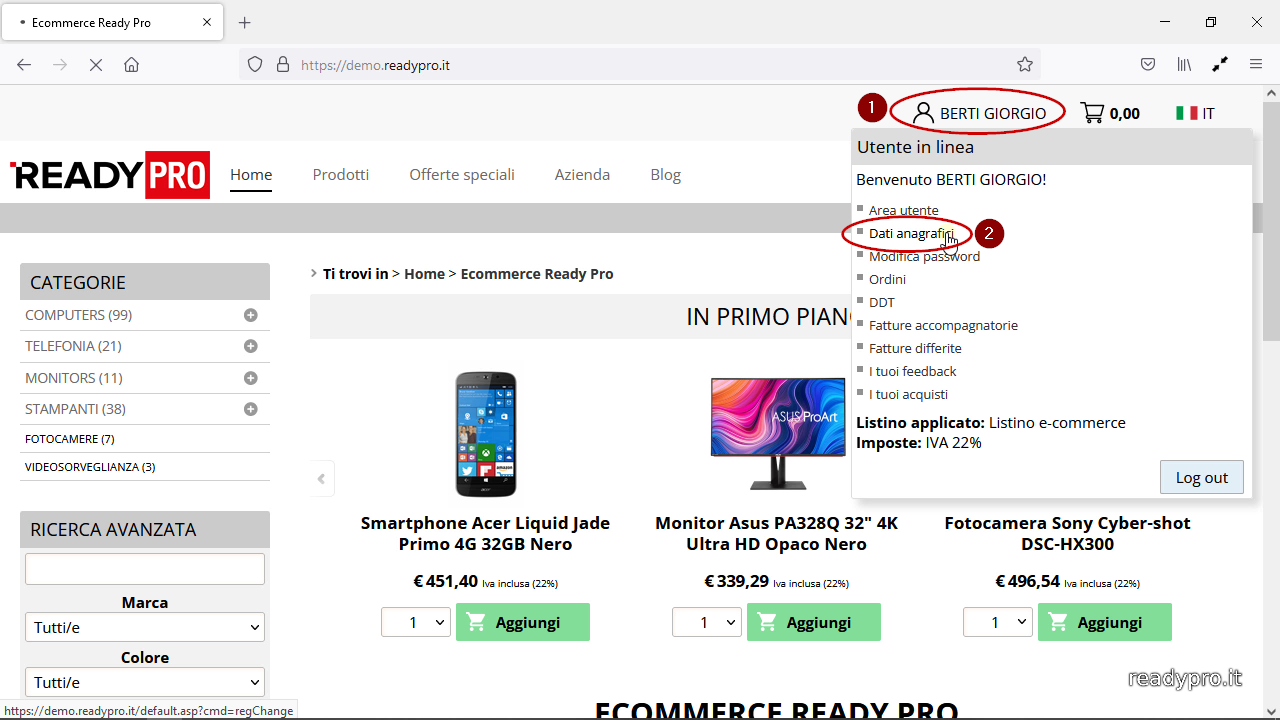The width and height of the screenshot is (1280, 720).
Task: Click the extension tools icon in toolbar
Action: tap(1220, 65)
